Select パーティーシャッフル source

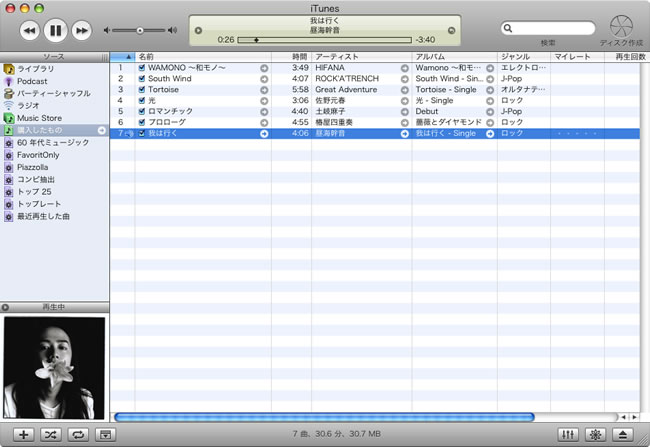pyautogui.click(x=53, y=93)
